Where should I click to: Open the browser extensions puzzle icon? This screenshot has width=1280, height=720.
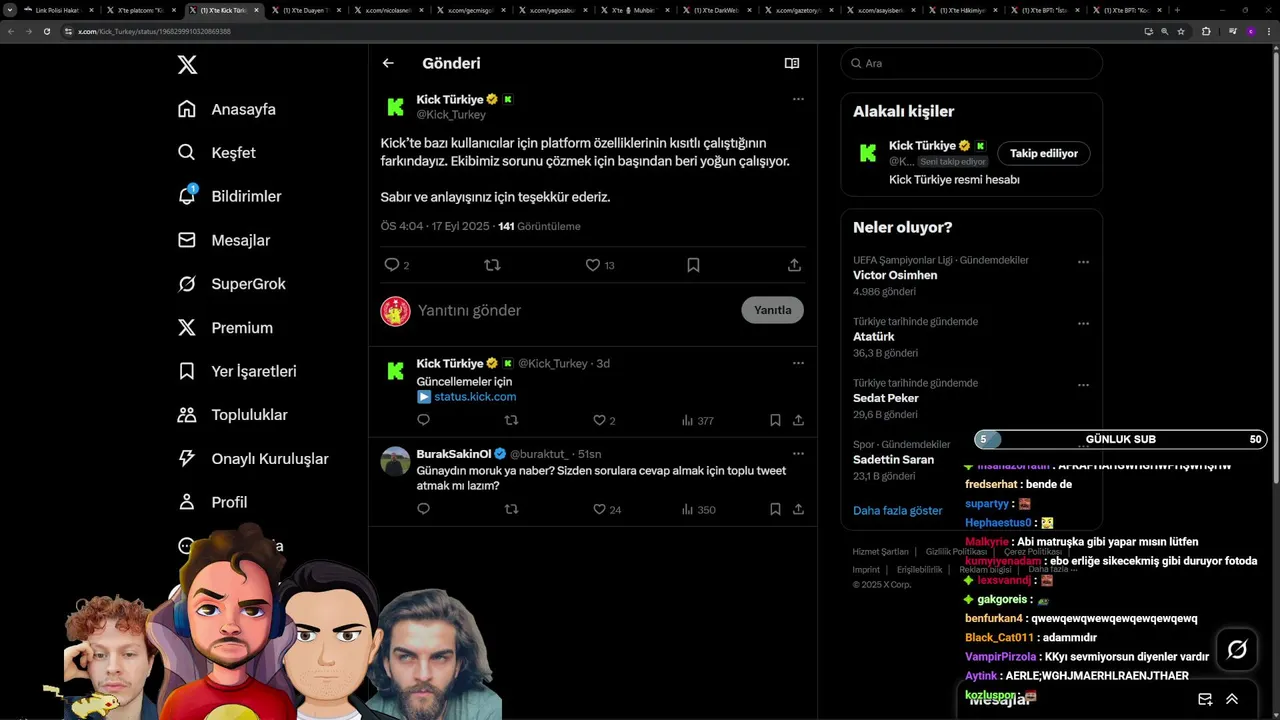[x=1206, y=31]
